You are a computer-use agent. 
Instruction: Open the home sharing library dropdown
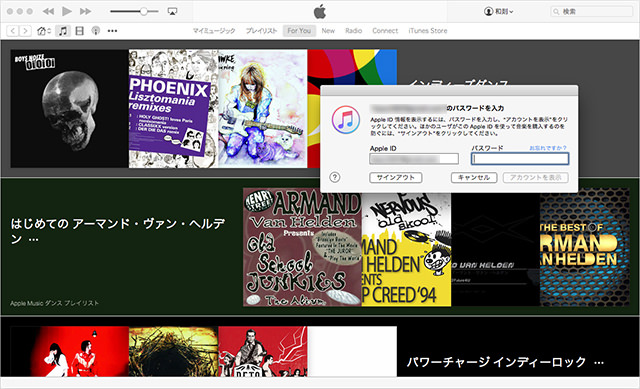[44, 31]
